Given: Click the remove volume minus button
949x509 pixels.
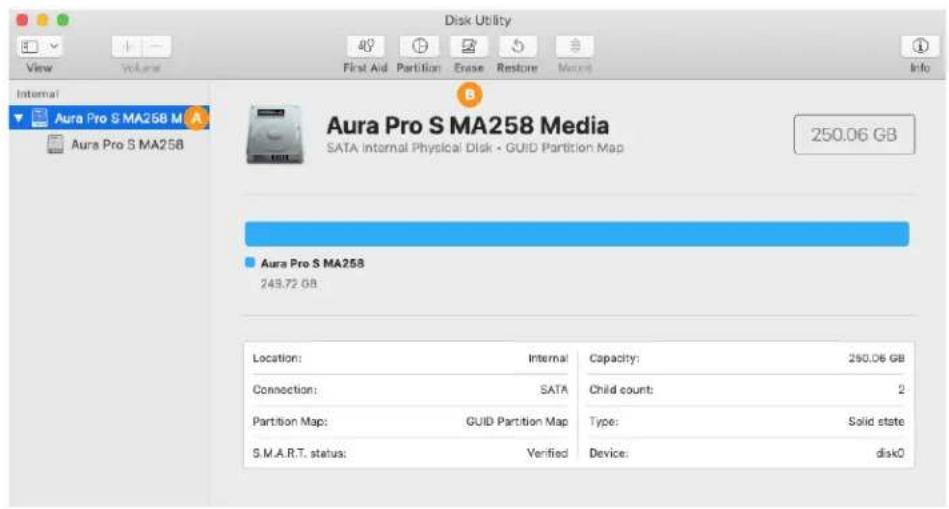Looking at the screenshot, I should pos(157,47).
